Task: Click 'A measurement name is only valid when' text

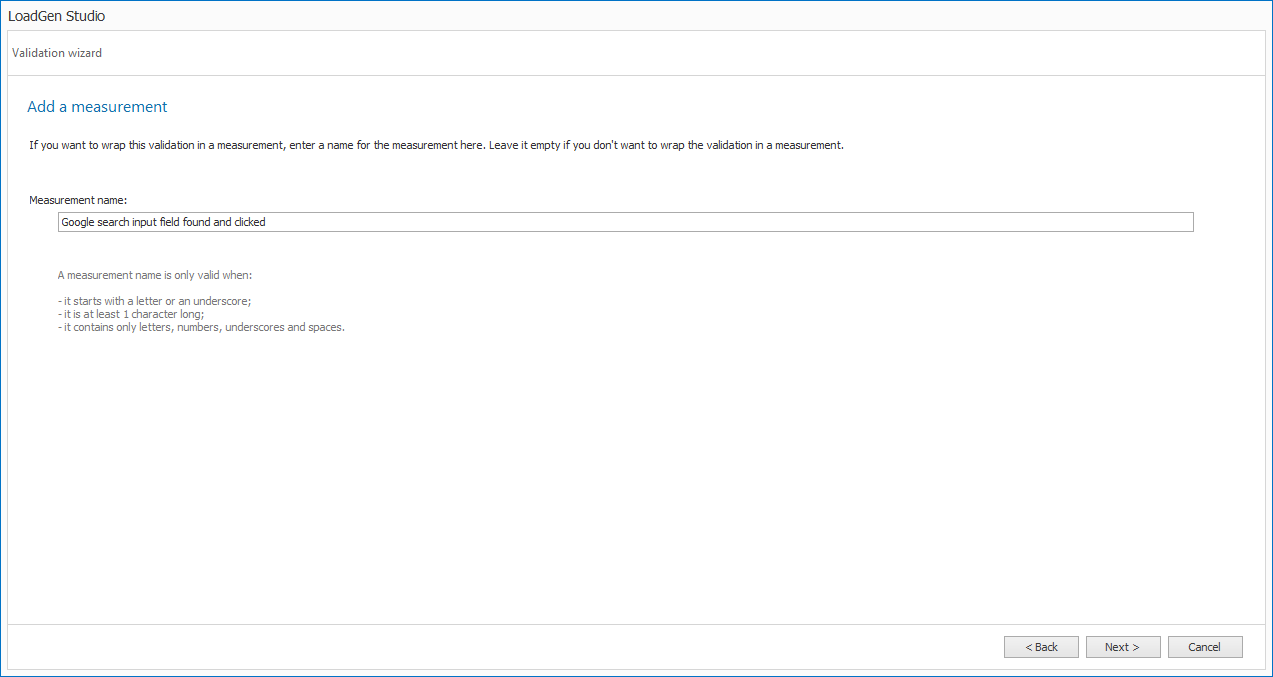Action: 155,275
